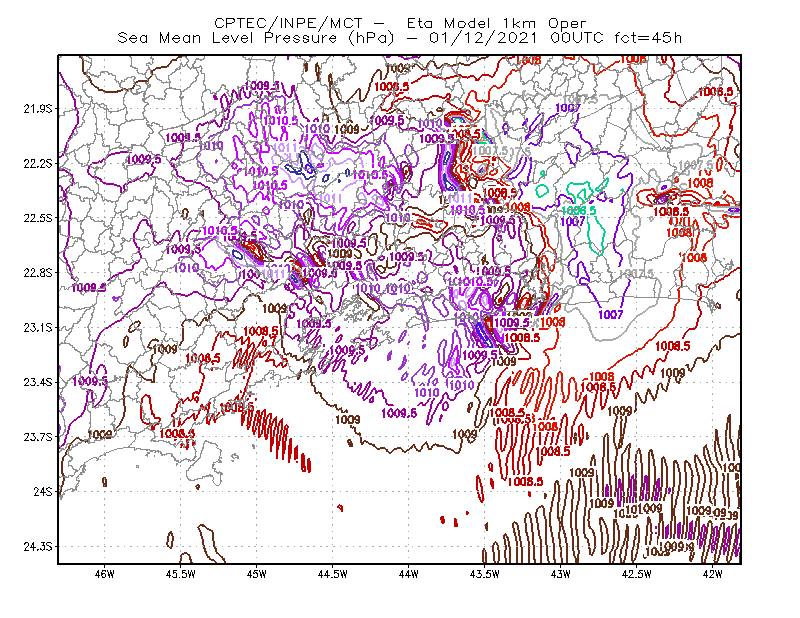This screenshot has height=618, width=800.
Task: Click the "46W" longitude axis label
Action: pyautogui.click(x=105, y=574)
